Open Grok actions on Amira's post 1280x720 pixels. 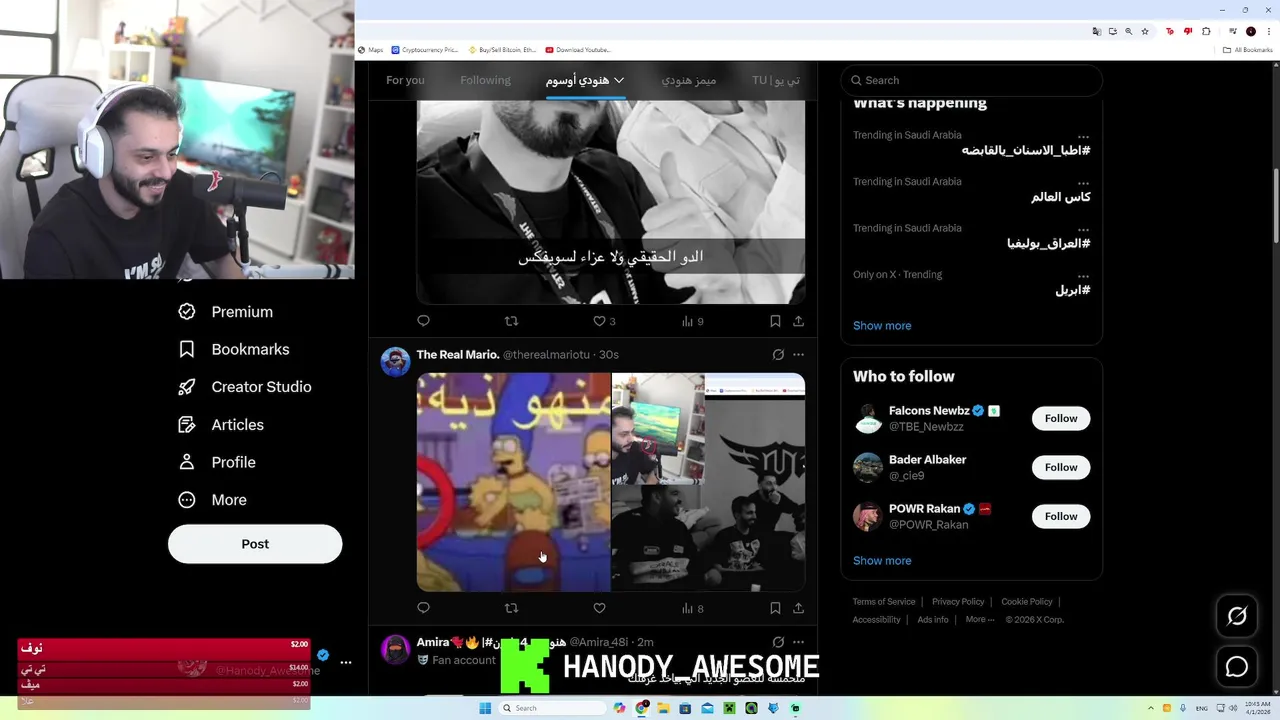(778, 642)
